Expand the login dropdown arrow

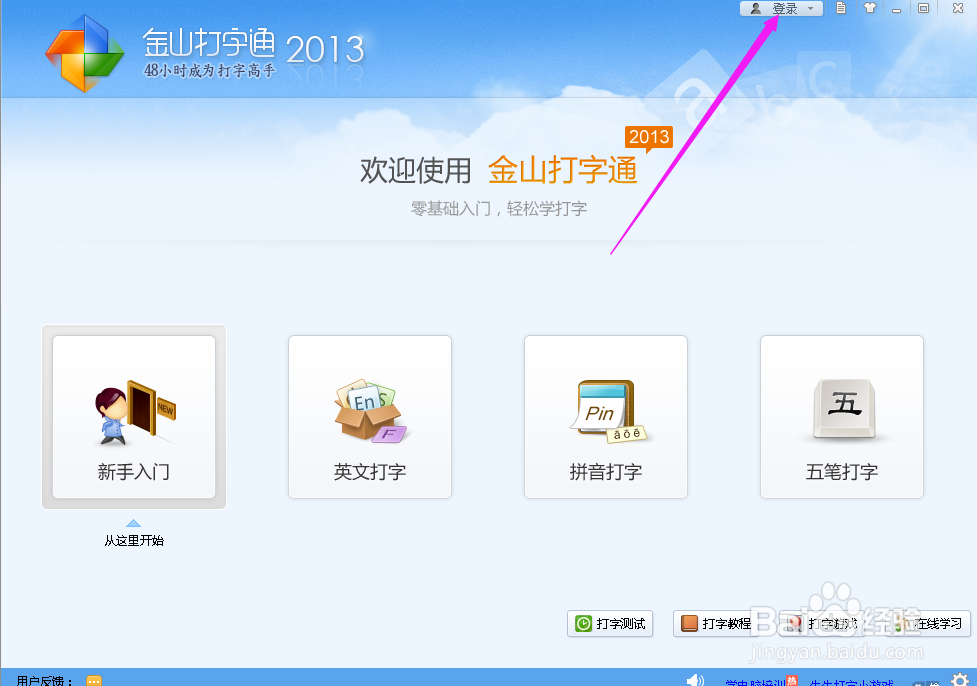pos(810,9)
